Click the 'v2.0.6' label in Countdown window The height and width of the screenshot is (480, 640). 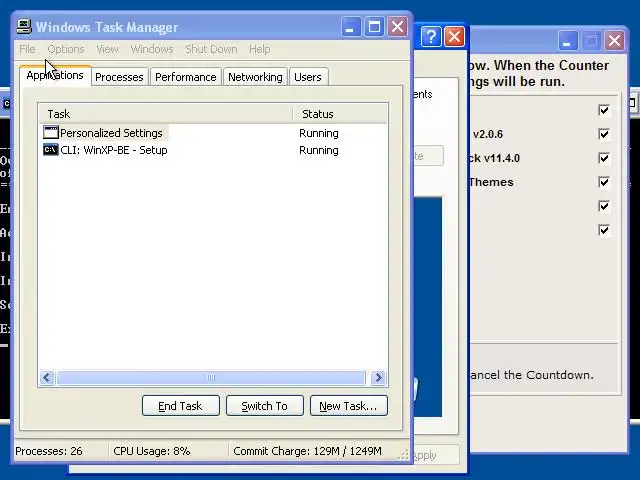(488, 134)
